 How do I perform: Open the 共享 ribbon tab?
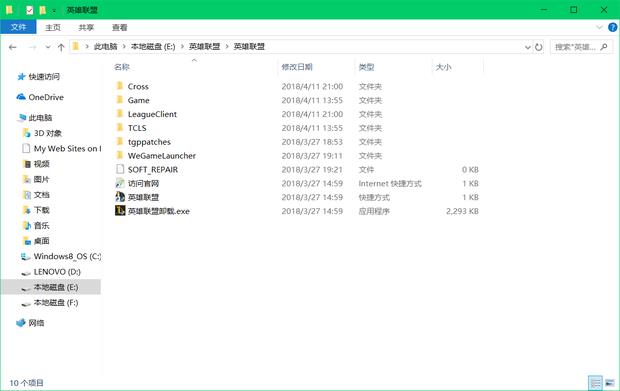(86, 27)
